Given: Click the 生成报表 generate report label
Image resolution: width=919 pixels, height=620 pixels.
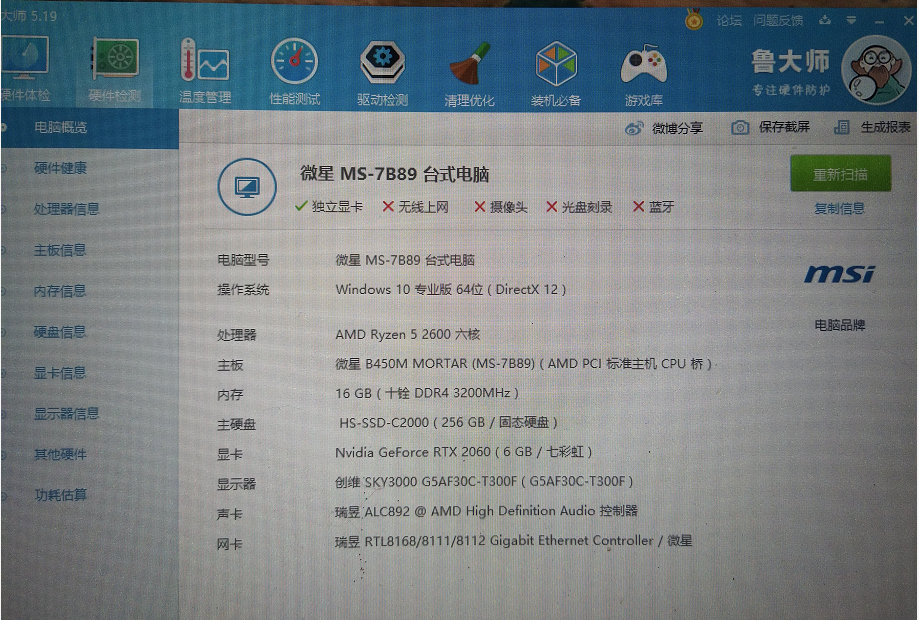Looking at the screenshot, I should 885,127.
